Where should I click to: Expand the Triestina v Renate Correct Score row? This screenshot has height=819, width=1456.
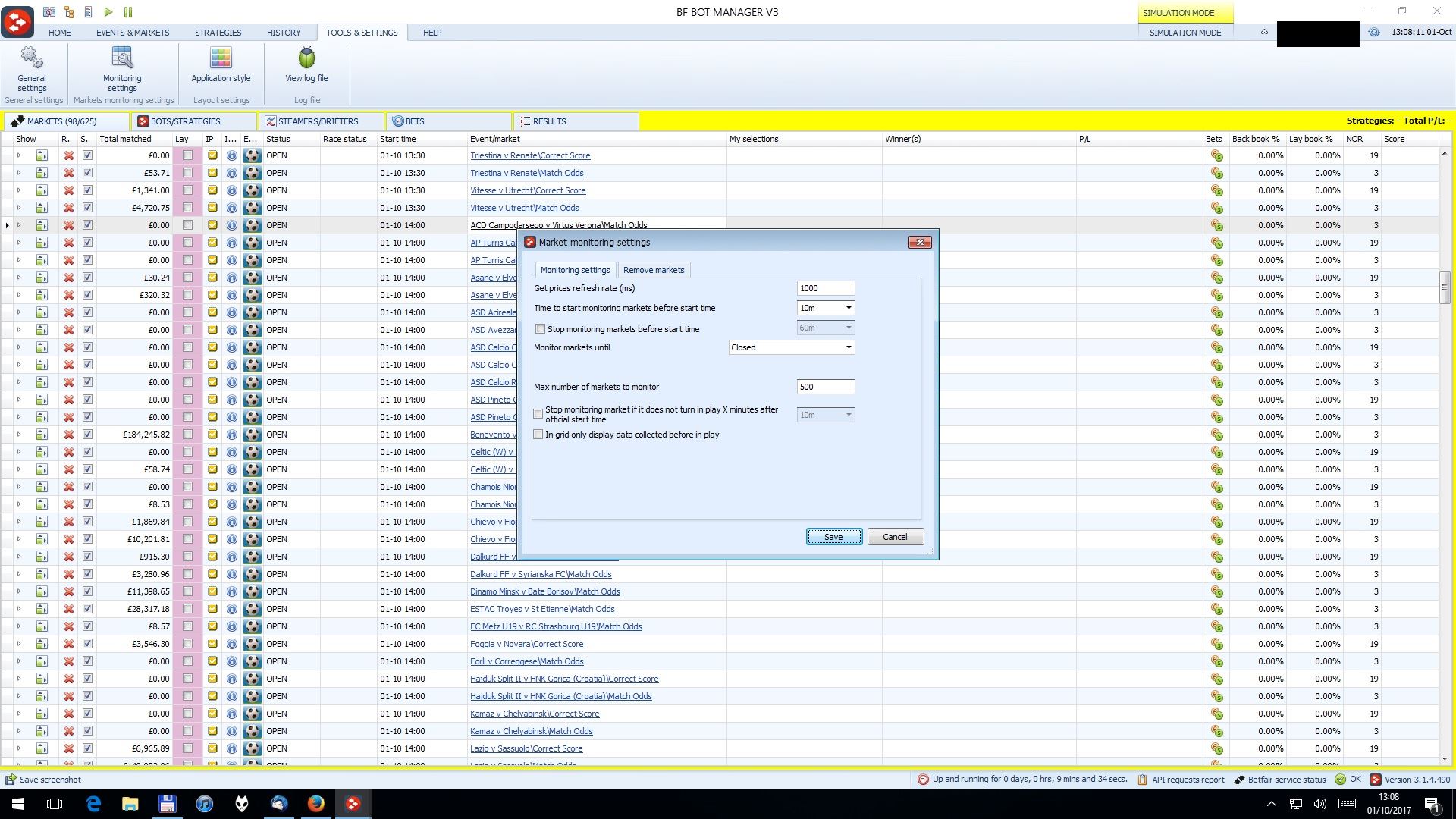pos(19,155)
